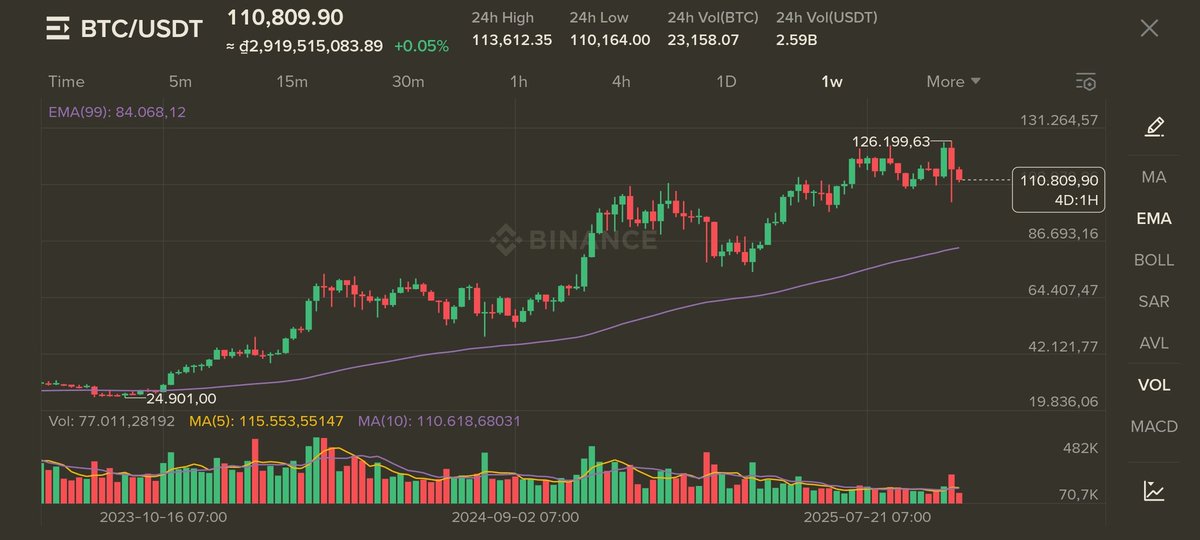
Task: Click the +0.05% change percentage
Action: (x=421, y=46)
